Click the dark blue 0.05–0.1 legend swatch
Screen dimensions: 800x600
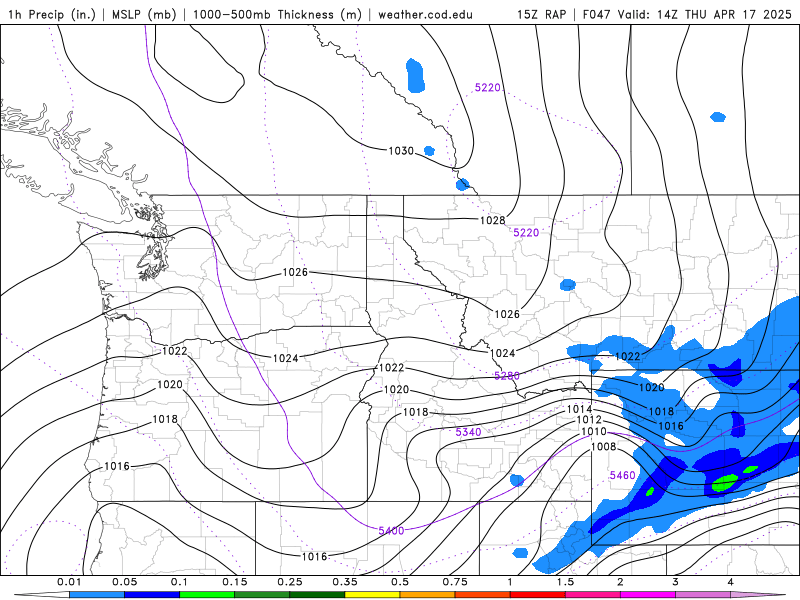click(x=152, y=595)
